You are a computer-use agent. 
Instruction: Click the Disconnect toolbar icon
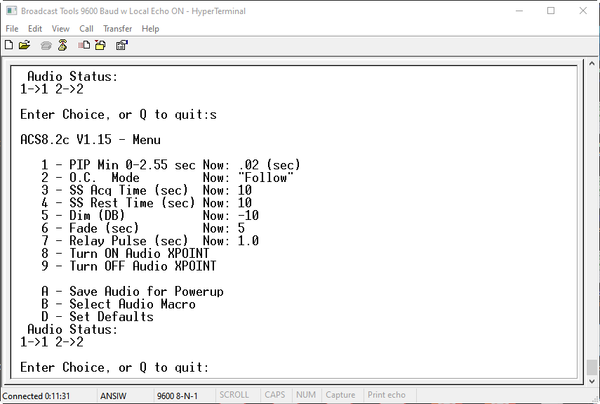click(62, 45)
